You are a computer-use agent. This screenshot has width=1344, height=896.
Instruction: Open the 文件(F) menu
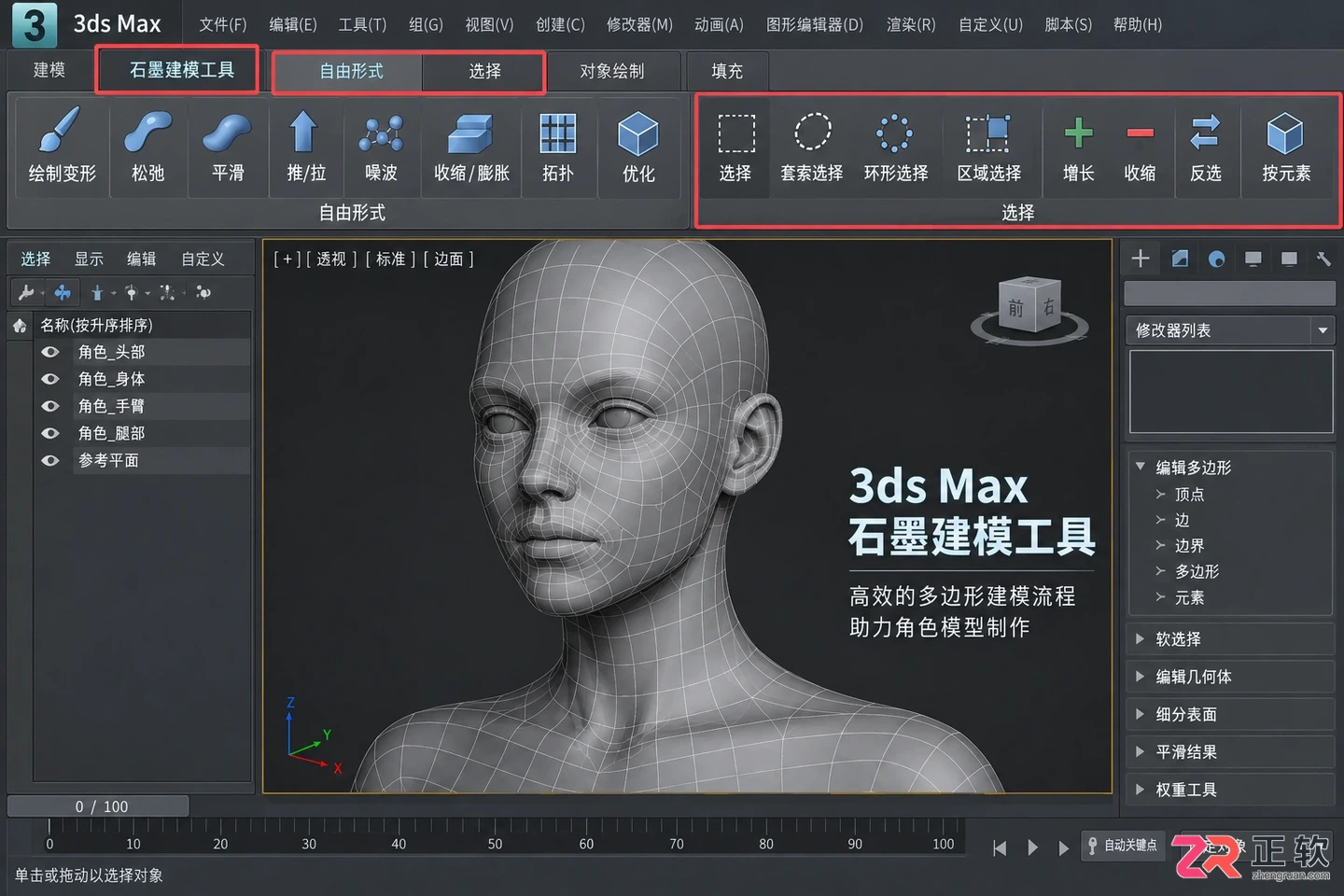223,24
